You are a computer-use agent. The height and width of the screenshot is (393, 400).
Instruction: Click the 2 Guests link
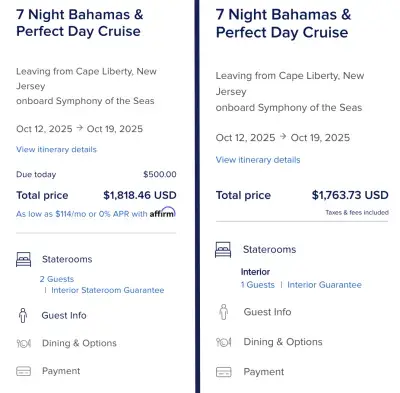click(57, 279)
